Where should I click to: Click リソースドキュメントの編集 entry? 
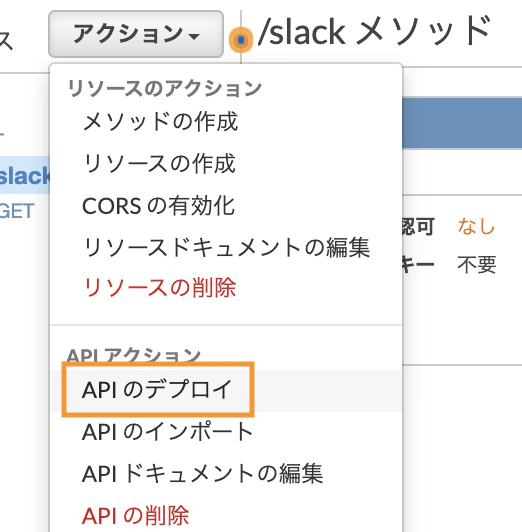tap(226, 247)
